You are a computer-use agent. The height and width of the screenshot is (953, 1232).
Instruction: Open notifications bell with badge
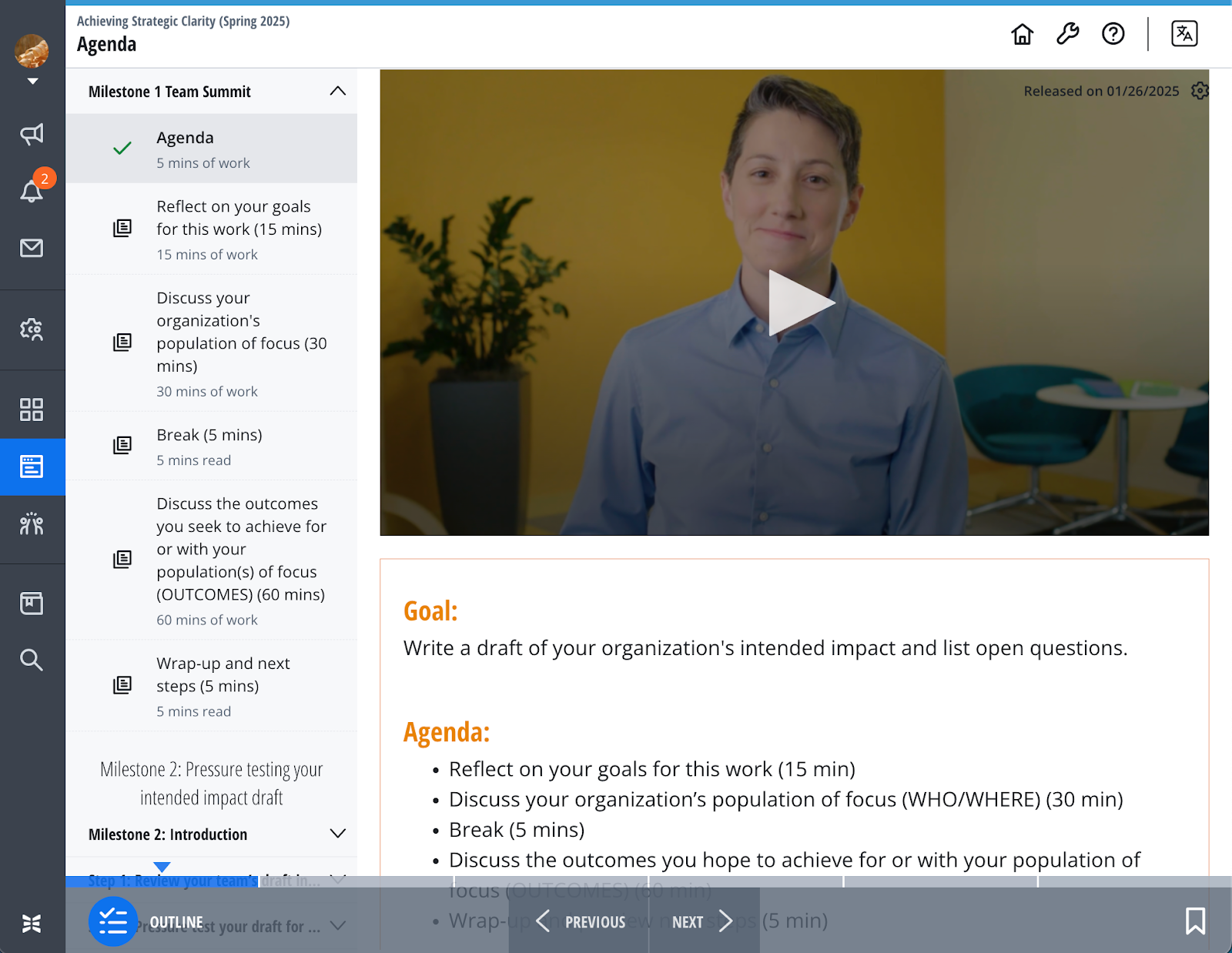click(32, 191)
